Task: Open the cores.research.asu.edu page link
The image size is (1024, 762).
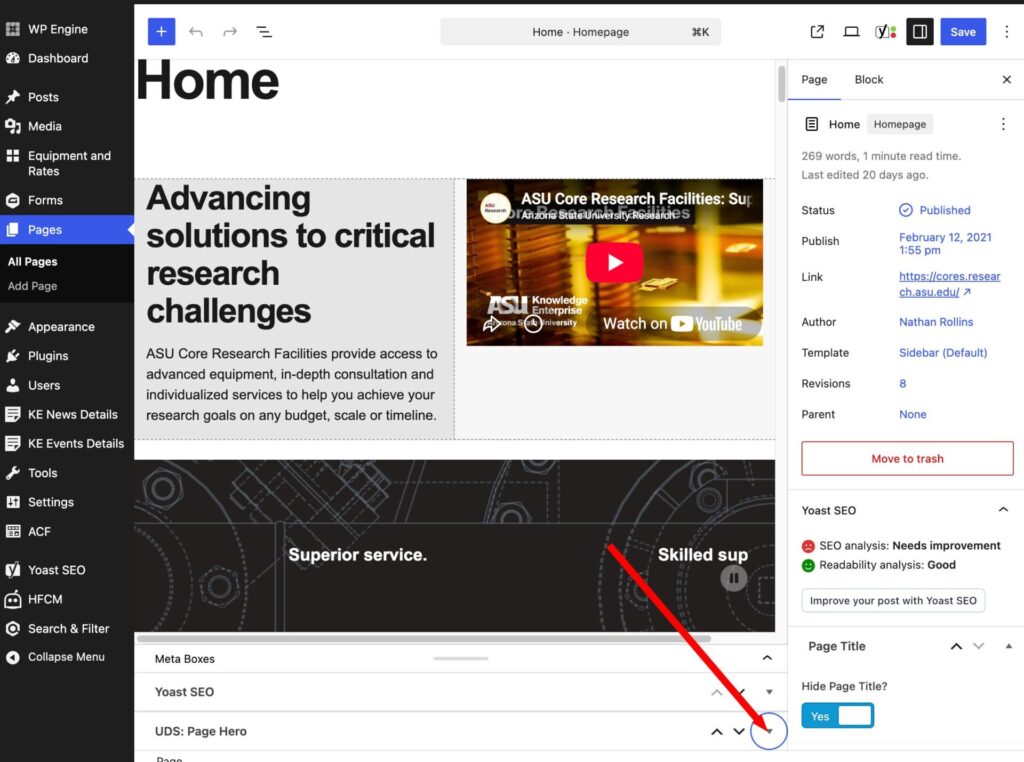Action: pyautogui.click(x=950, y=284)
